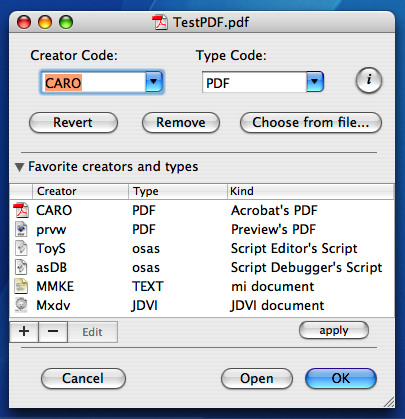Click Choose from file... button

click(x=311, y=122)
